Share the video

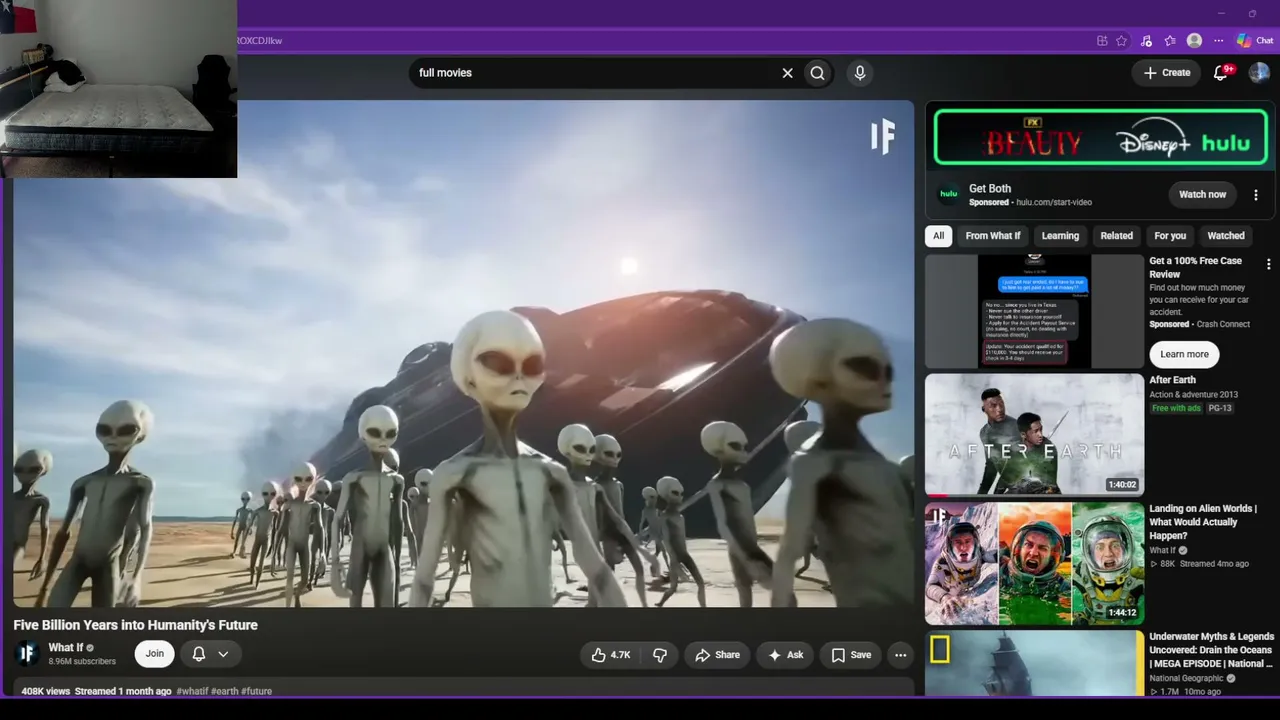[717, 655]
